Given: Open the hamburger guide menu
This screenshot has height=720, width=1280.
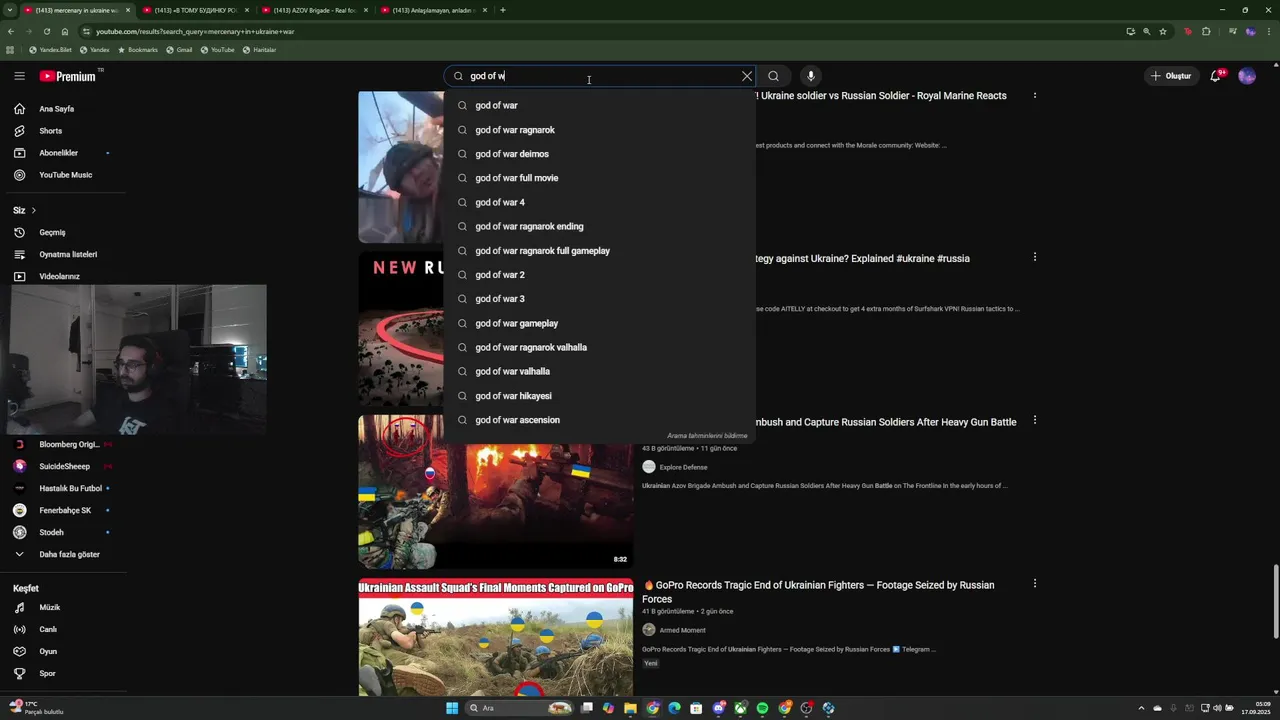Looking at the screenshot, I should [19, 76].
